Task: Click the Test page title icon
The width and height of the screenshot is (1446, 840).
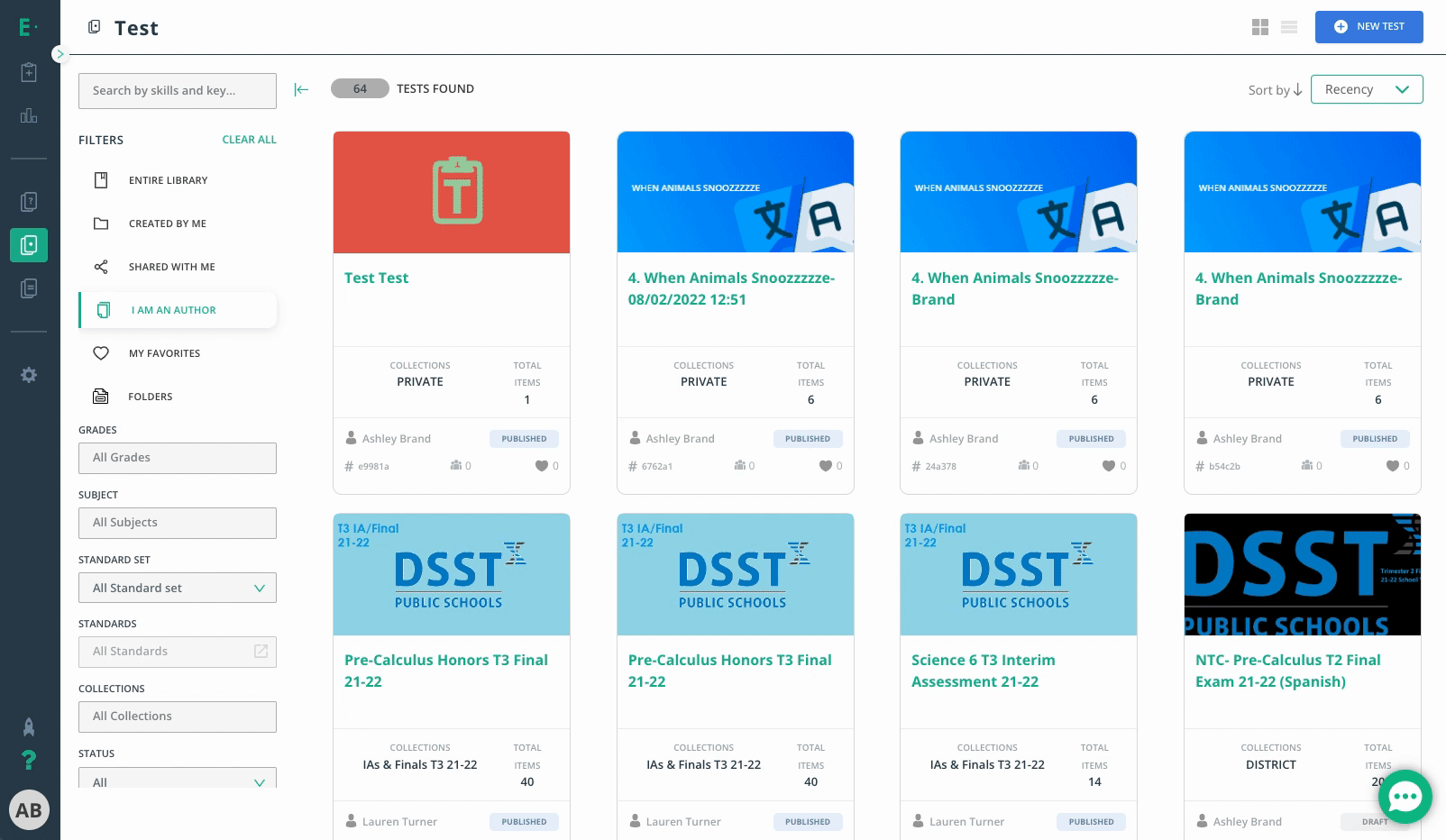Action: pos(94,28)
